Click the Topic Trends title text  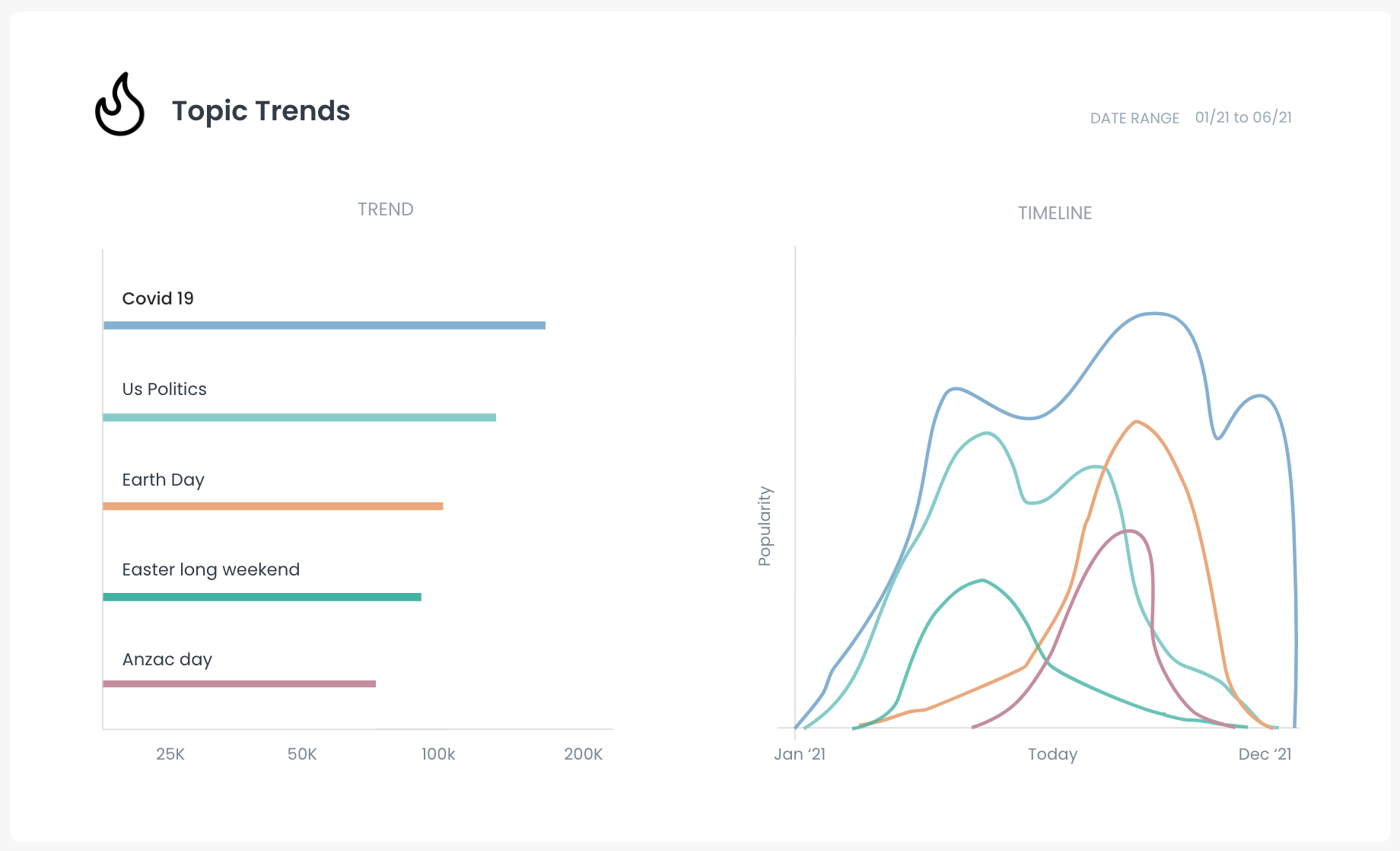point(261,111)
